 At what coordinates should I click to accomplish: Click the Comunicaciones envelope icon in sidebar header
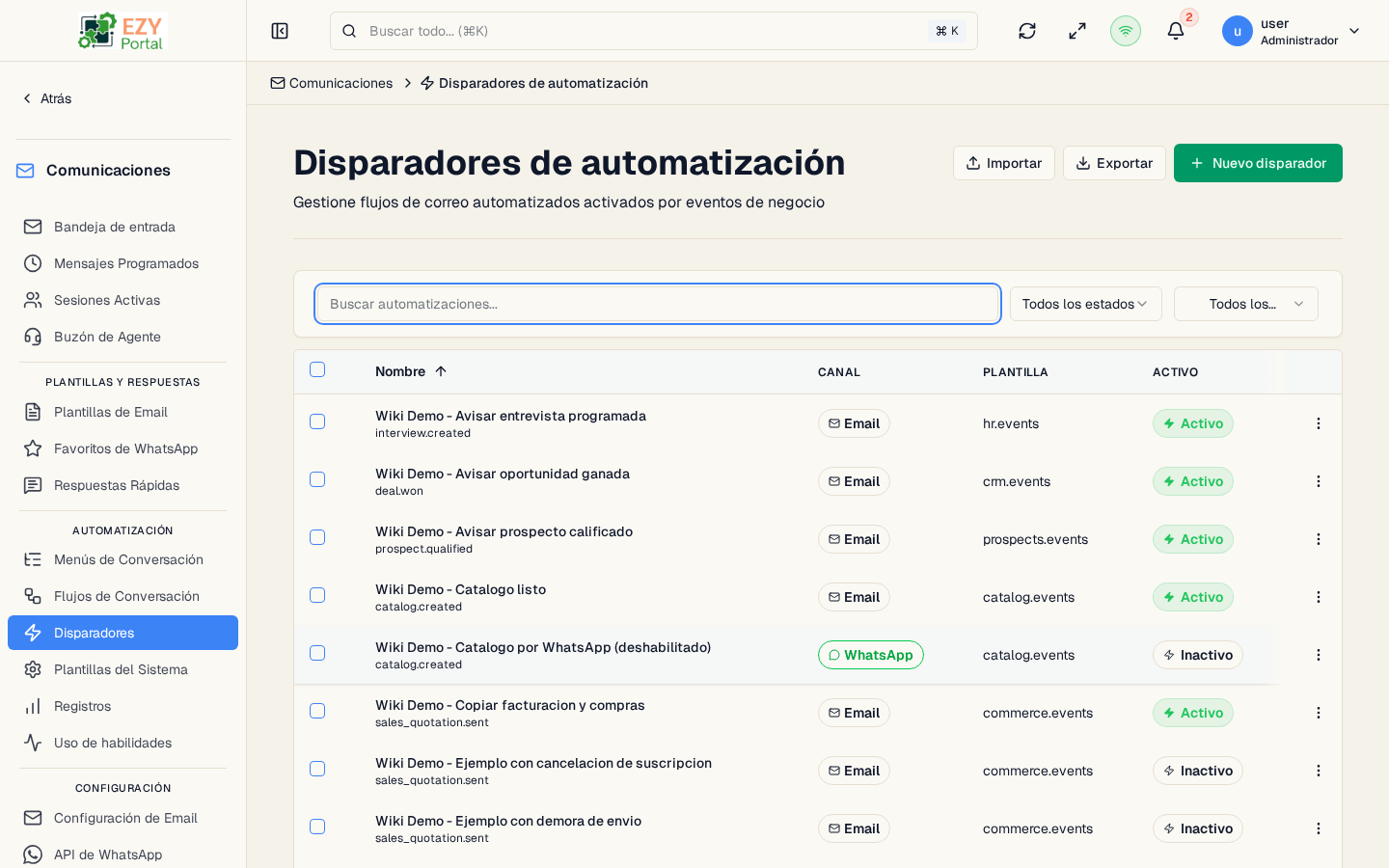pyautogui.click(x=25, y=171)
